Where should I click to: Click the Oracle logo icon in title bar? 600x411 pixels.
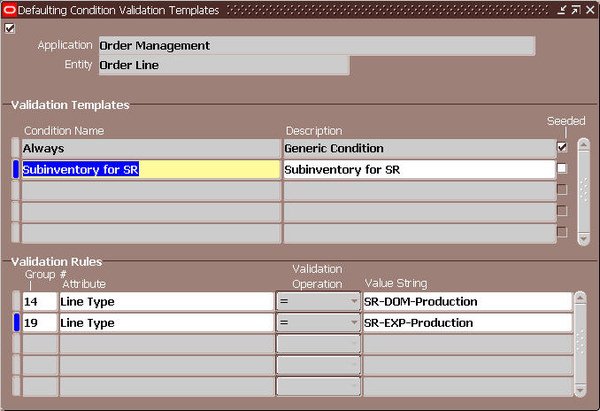[9, 10]
